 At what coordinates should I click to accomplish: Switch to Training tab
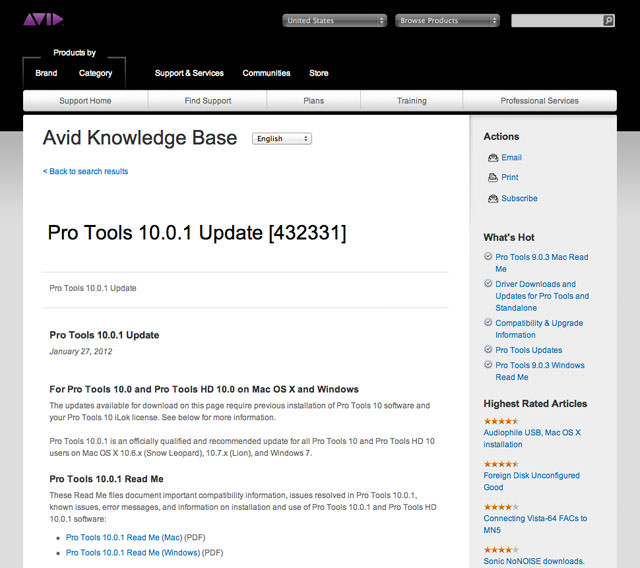(x=411, y=101)
